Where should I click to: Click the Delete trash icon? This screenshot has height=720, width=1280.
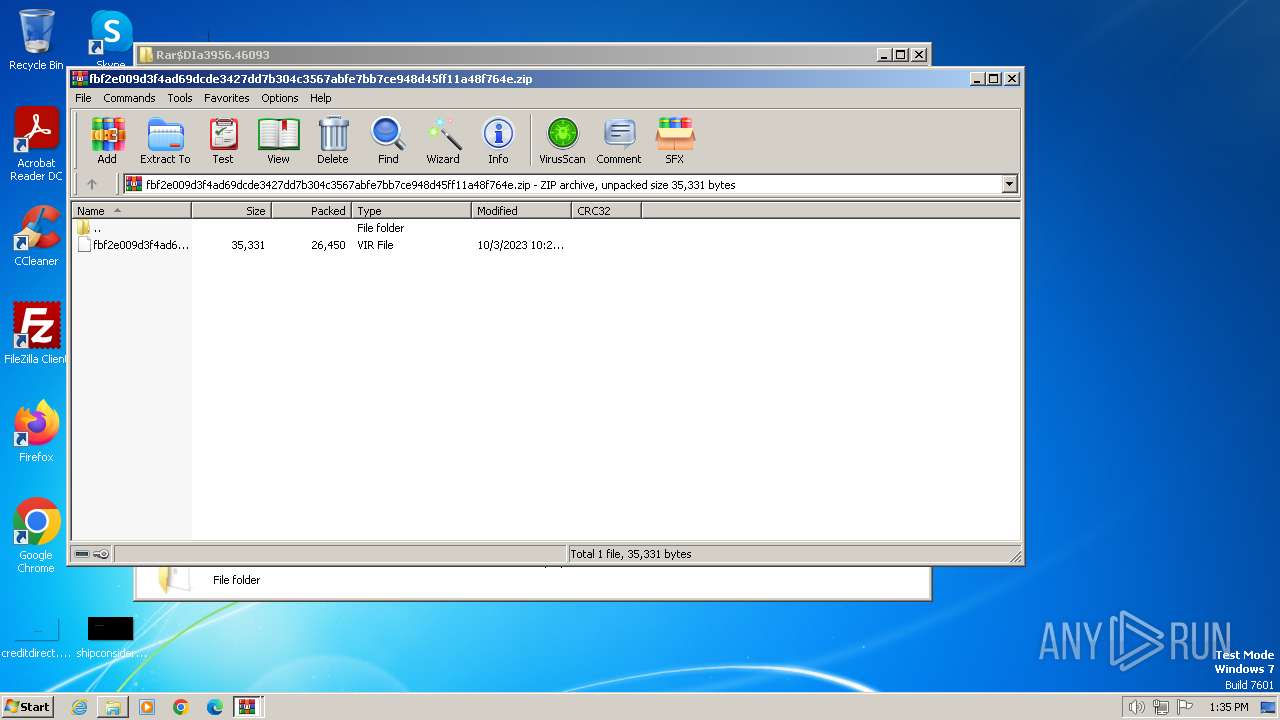click(333, 140)
